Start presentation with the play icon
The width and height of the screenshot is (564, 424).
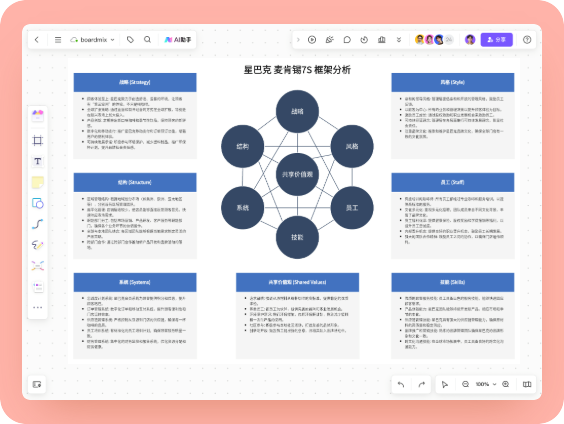coord(312,40)
